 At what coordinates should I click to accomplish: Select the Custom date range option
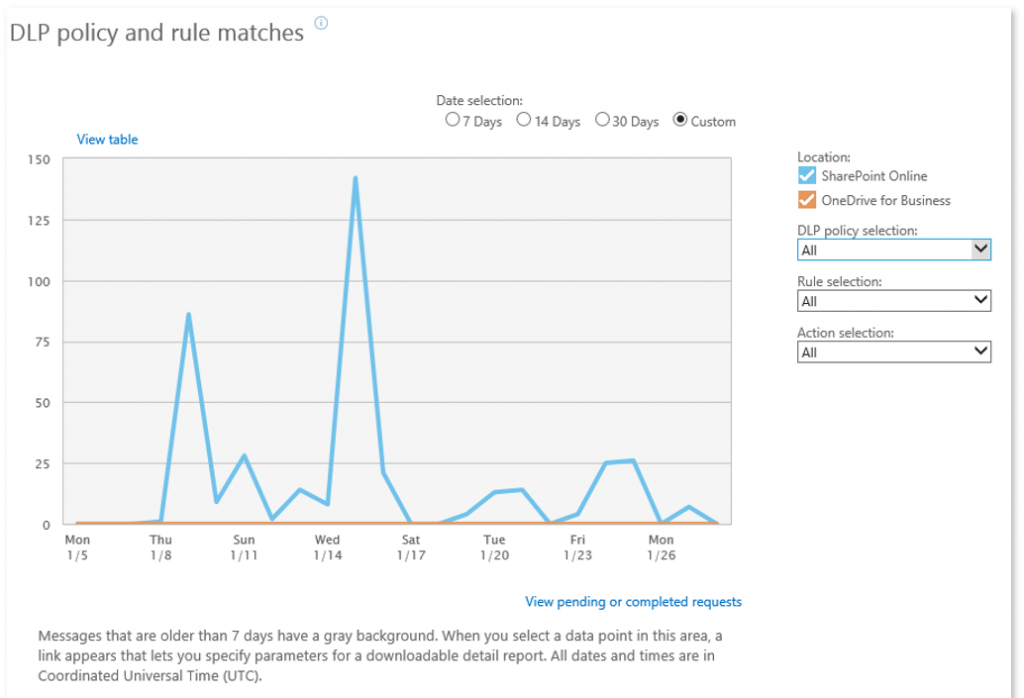(x=680, y=119)
